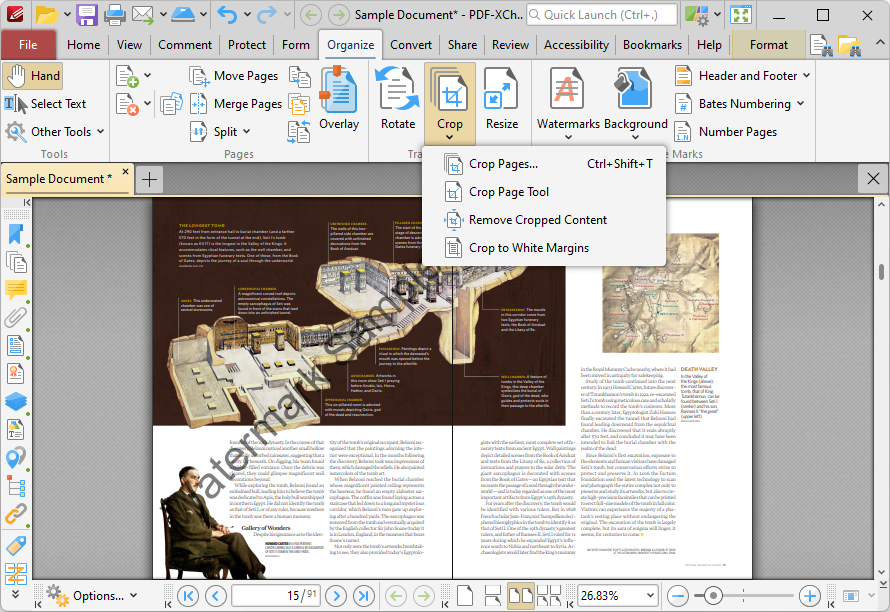Select two pages facing layout
The height and width of the screenshot is (612, 890).
click(x=520, y=596)
